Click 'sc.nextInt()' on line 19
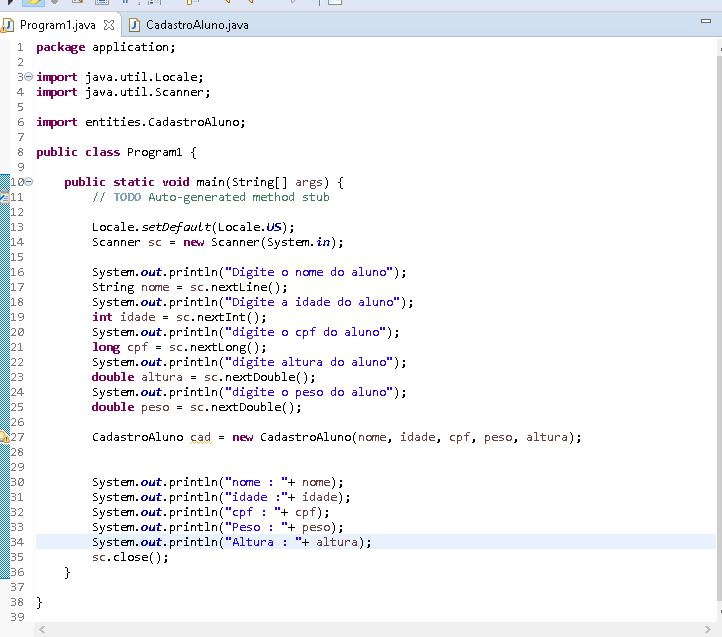 [217, 317]
